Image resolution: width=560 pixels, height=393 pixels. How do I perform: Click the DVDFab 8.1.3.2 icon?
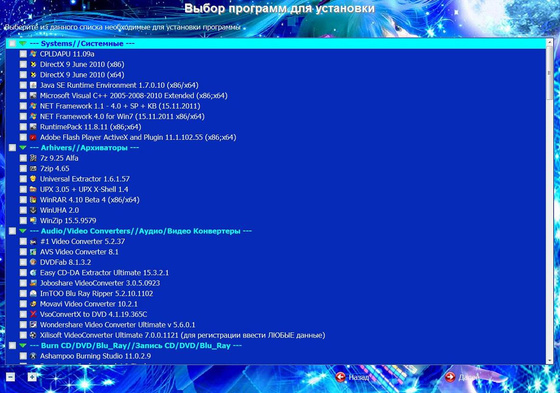click(33, 262)
